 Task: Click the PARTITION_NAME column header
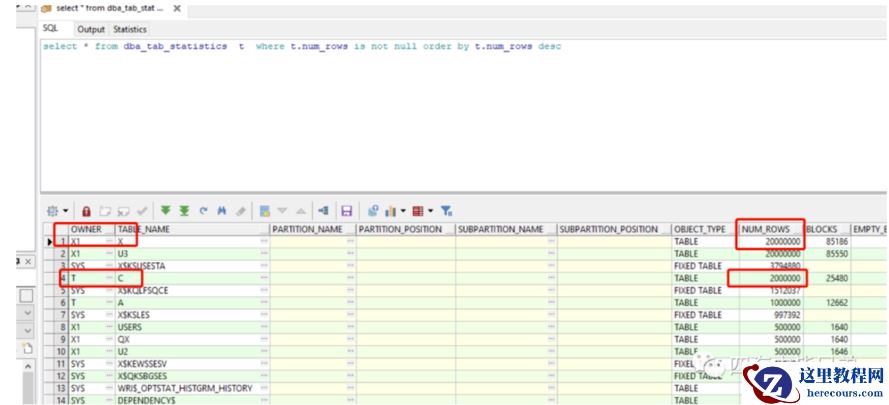(313, 229)
